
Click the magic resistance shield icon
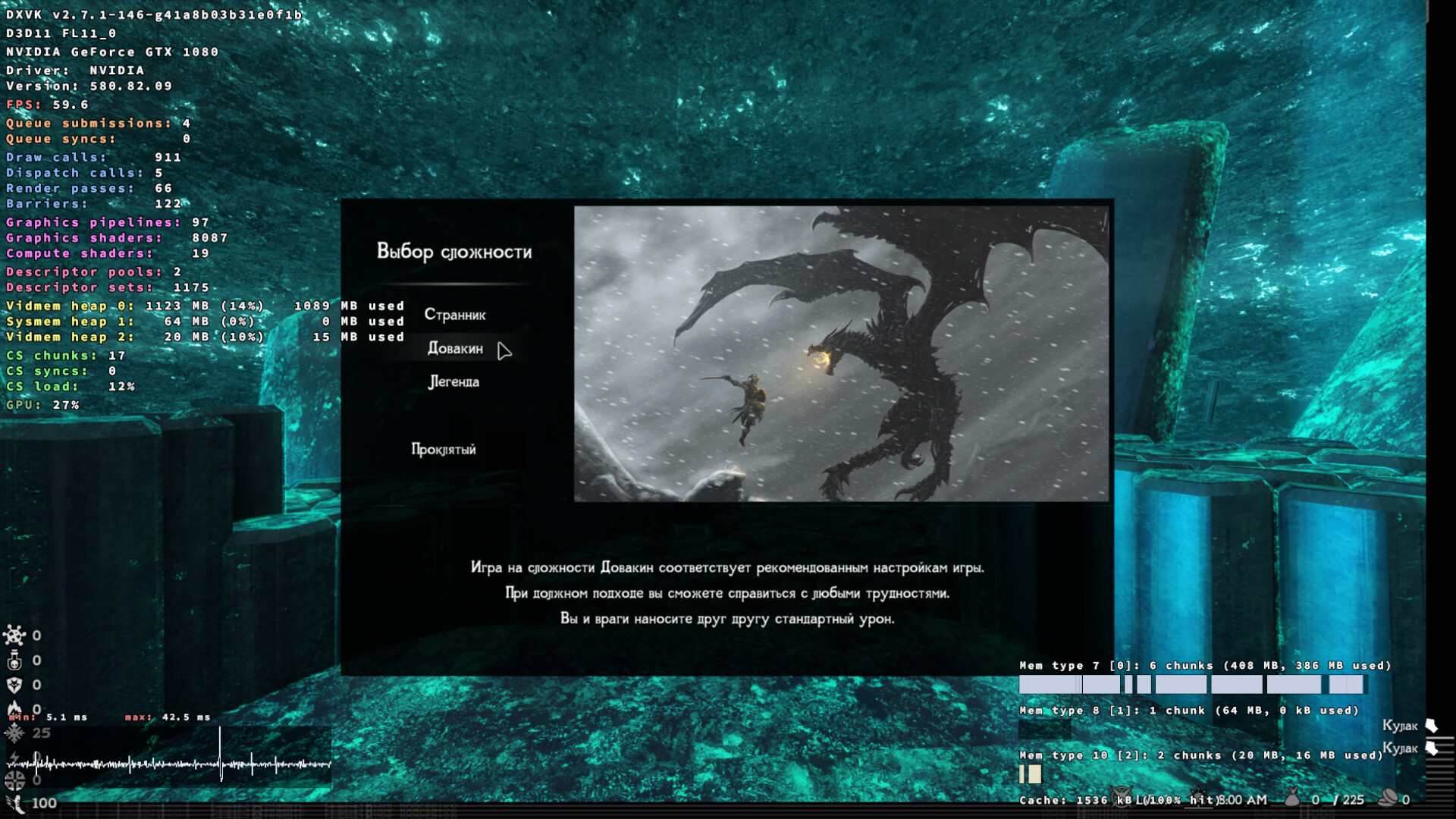14,686
